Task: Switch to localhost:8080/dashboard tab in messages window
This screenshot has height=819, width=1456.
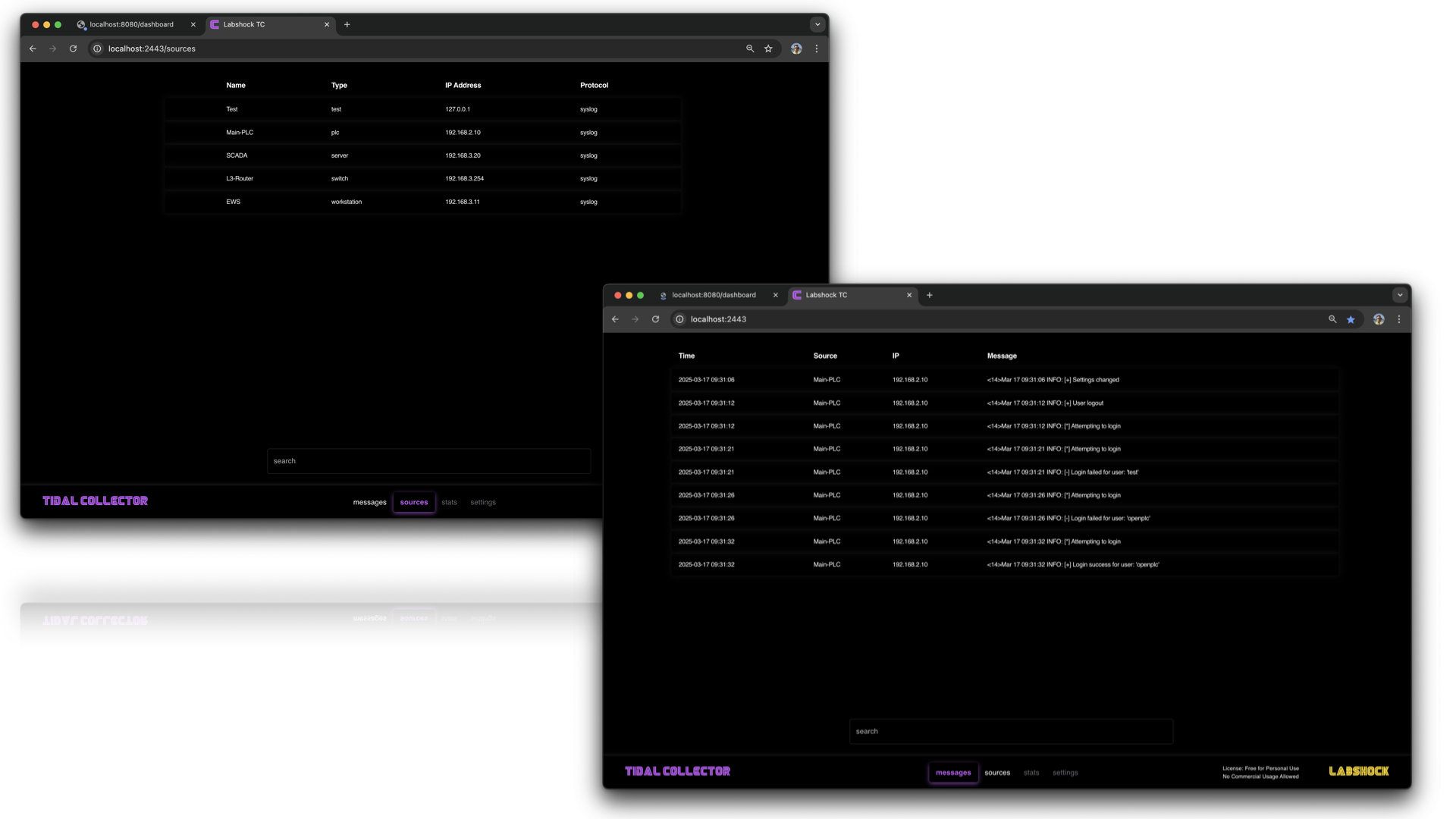Action: (719, 295)
